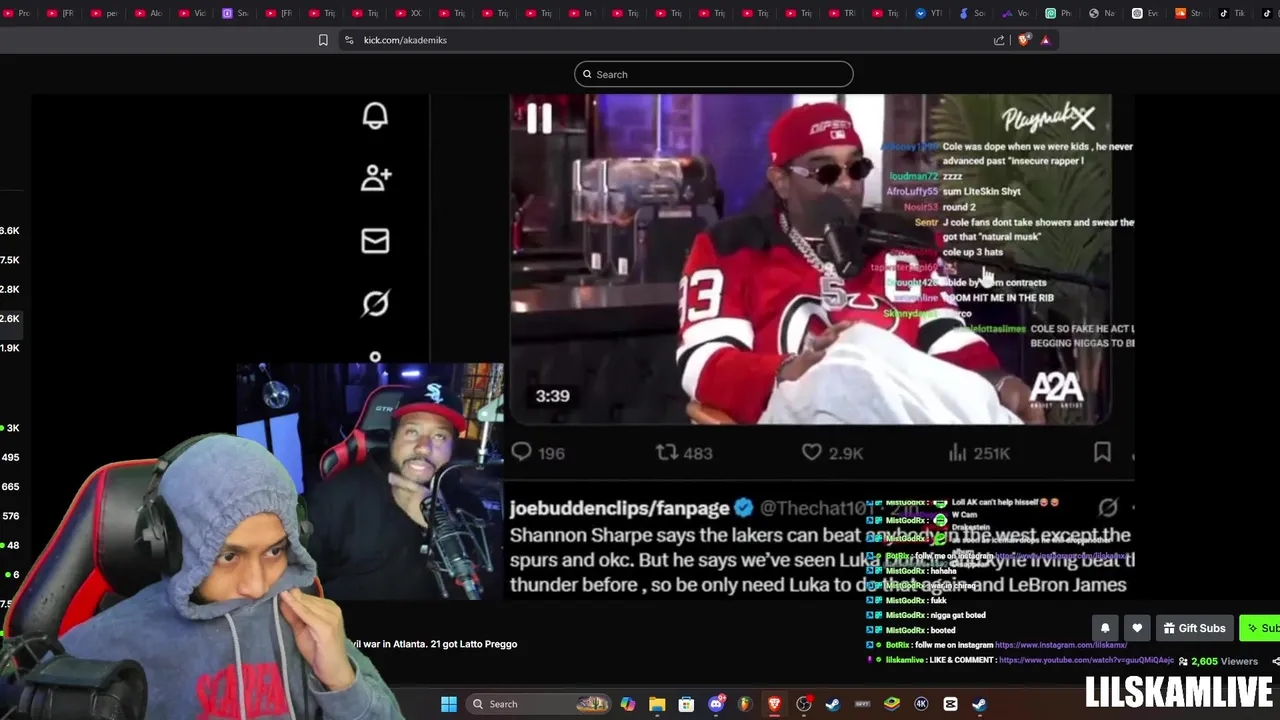This screenshot has height=720, width=1280.
Task: Open the add-people icon in the sidebar
Action: point(376,178)
